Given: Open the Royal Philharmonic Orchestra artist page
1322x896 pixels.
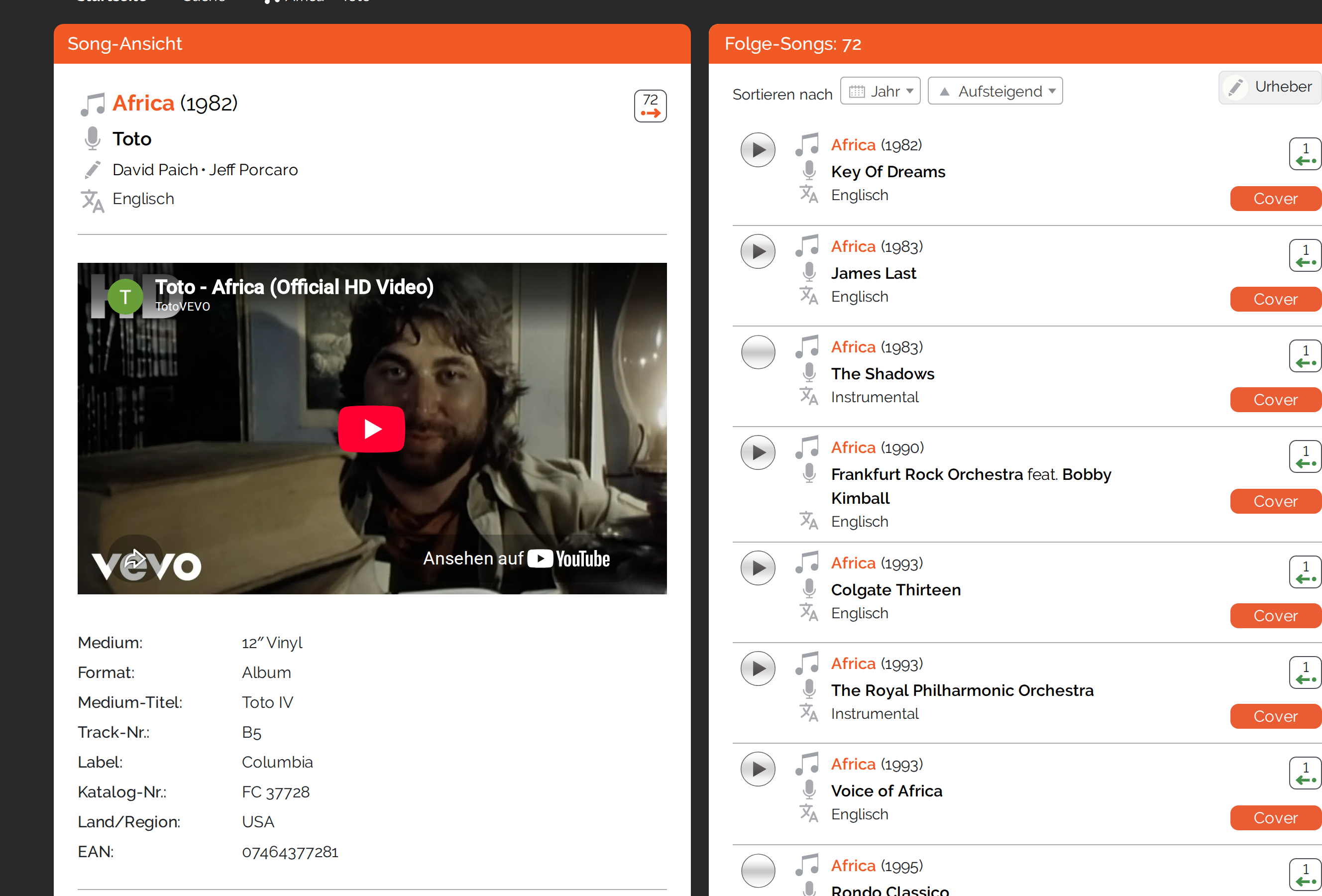Looking at the screenshot, I should point(963,690).
